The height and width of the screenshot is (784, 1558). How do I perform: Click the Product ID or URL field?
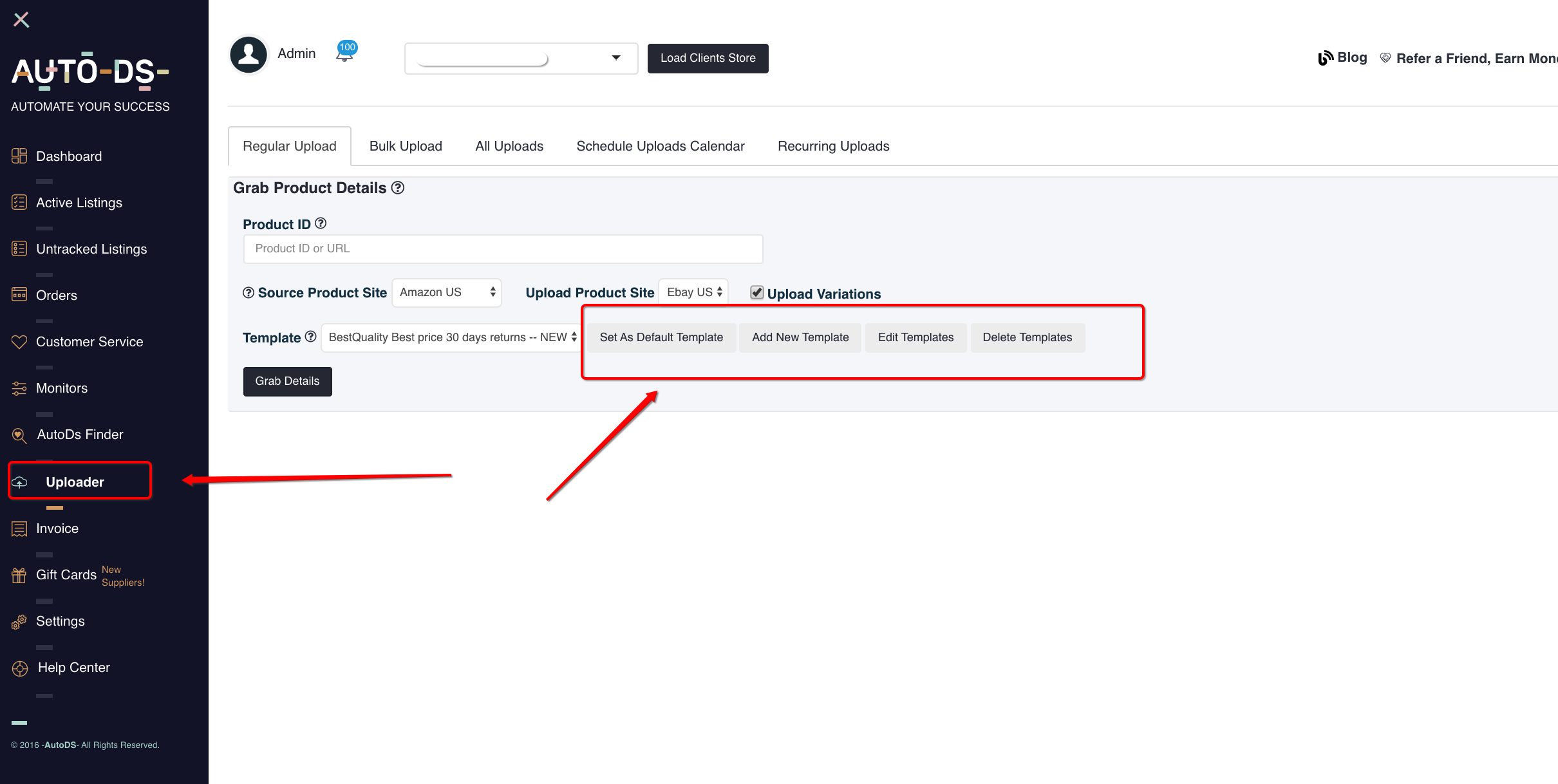(x=503, y=248)
